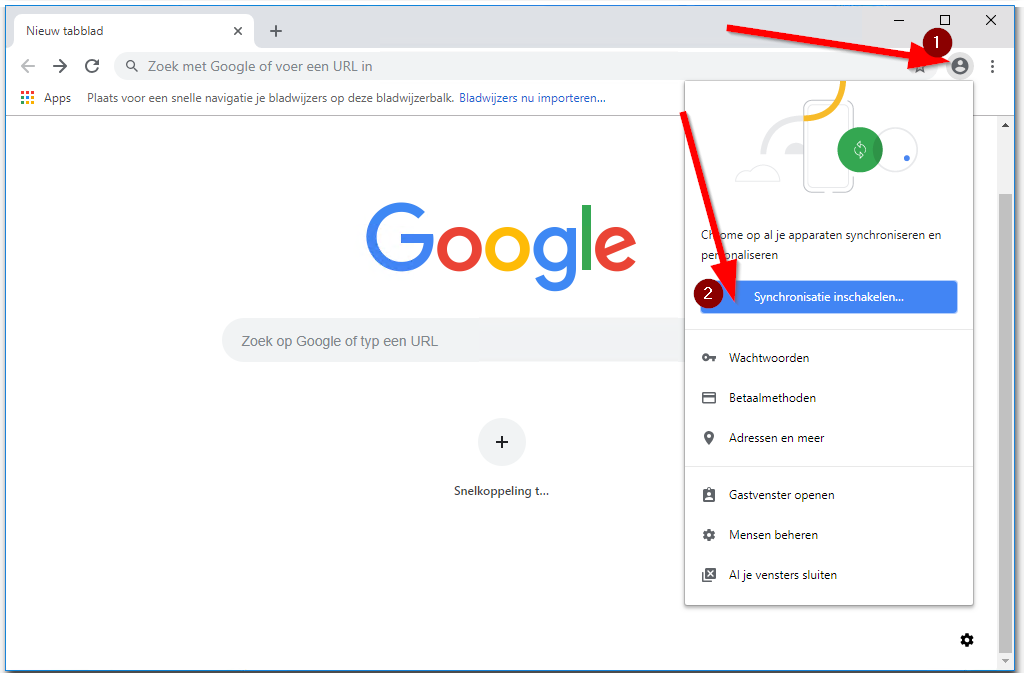Click Bladwijzers nu importeren link

[532, 98]
